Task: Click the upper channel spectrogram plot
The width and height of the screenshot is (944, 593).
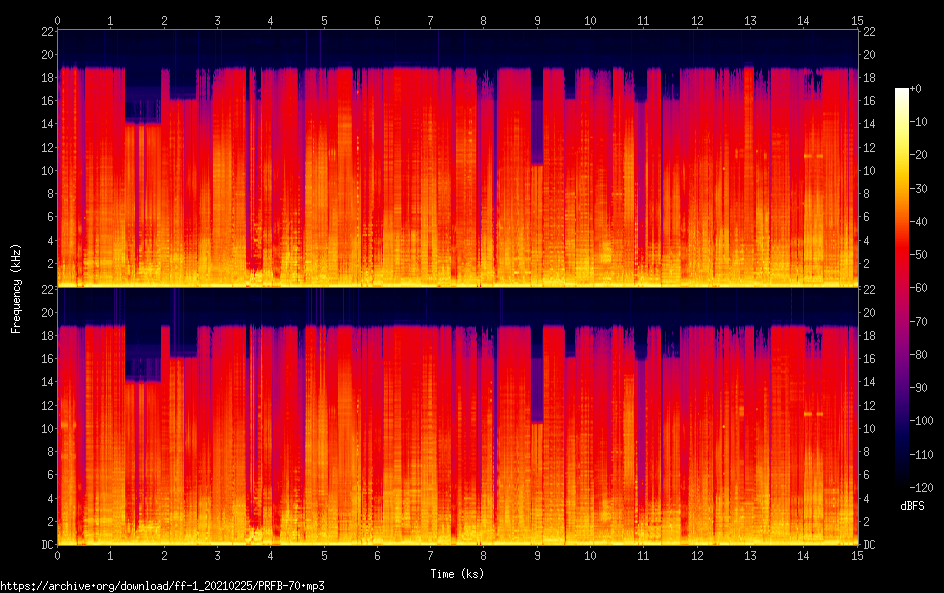Action: click(458, 158)
